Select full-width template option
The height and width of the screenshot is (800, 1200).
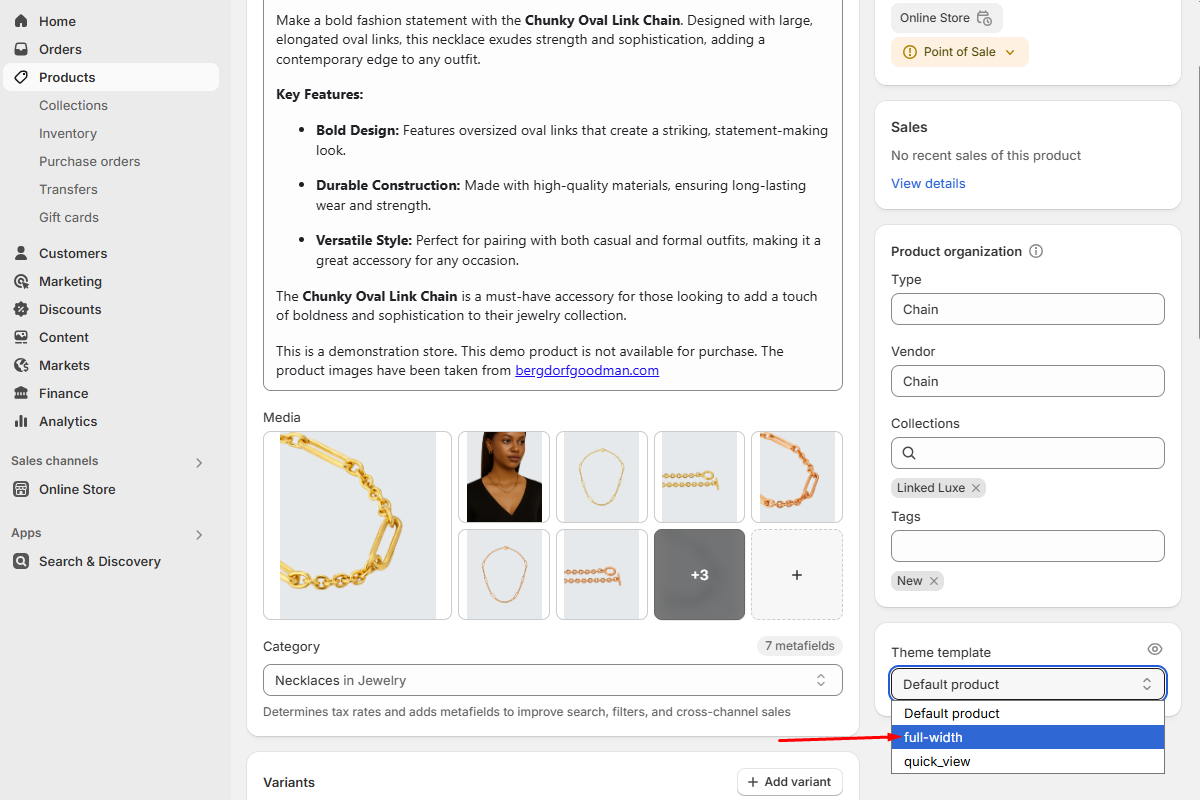click(1028, 737)
